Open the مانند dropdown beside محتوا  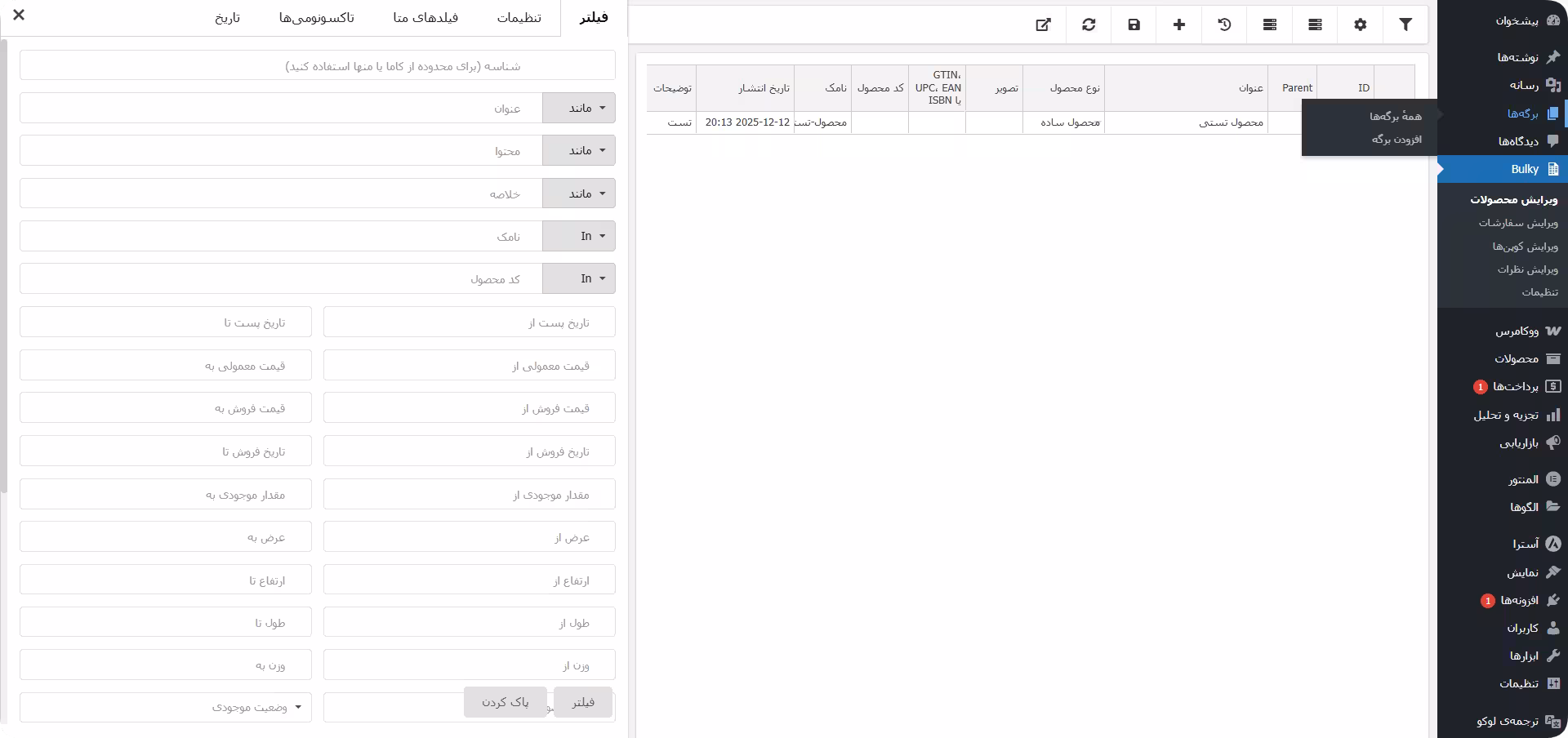(x=579, y=150)
